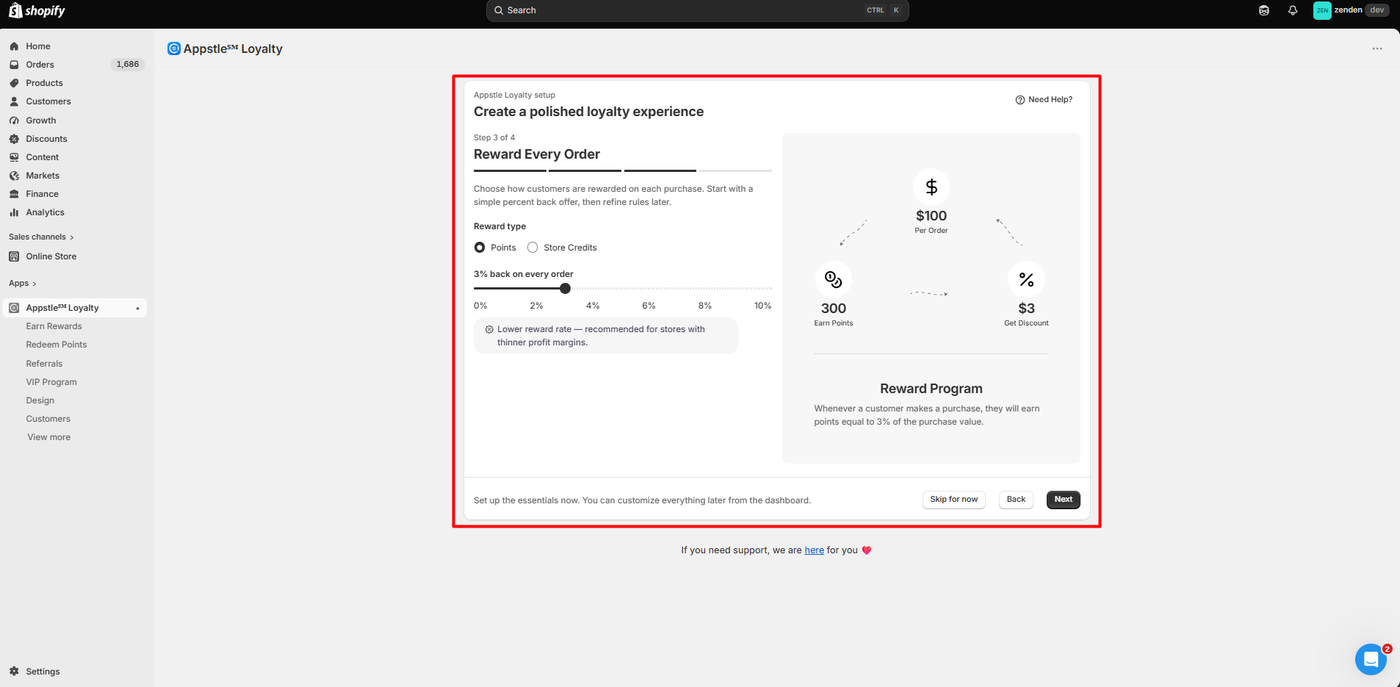Click the Content sidebar icon
Viewport: 1400px width, 687px height.
click(14, 157)
